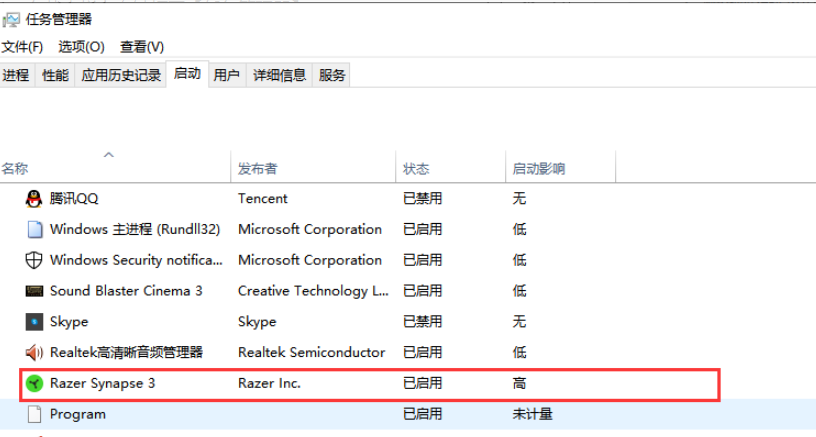Switch to the 性能 tab
The image size is (816, 437).
pos(55,75)
